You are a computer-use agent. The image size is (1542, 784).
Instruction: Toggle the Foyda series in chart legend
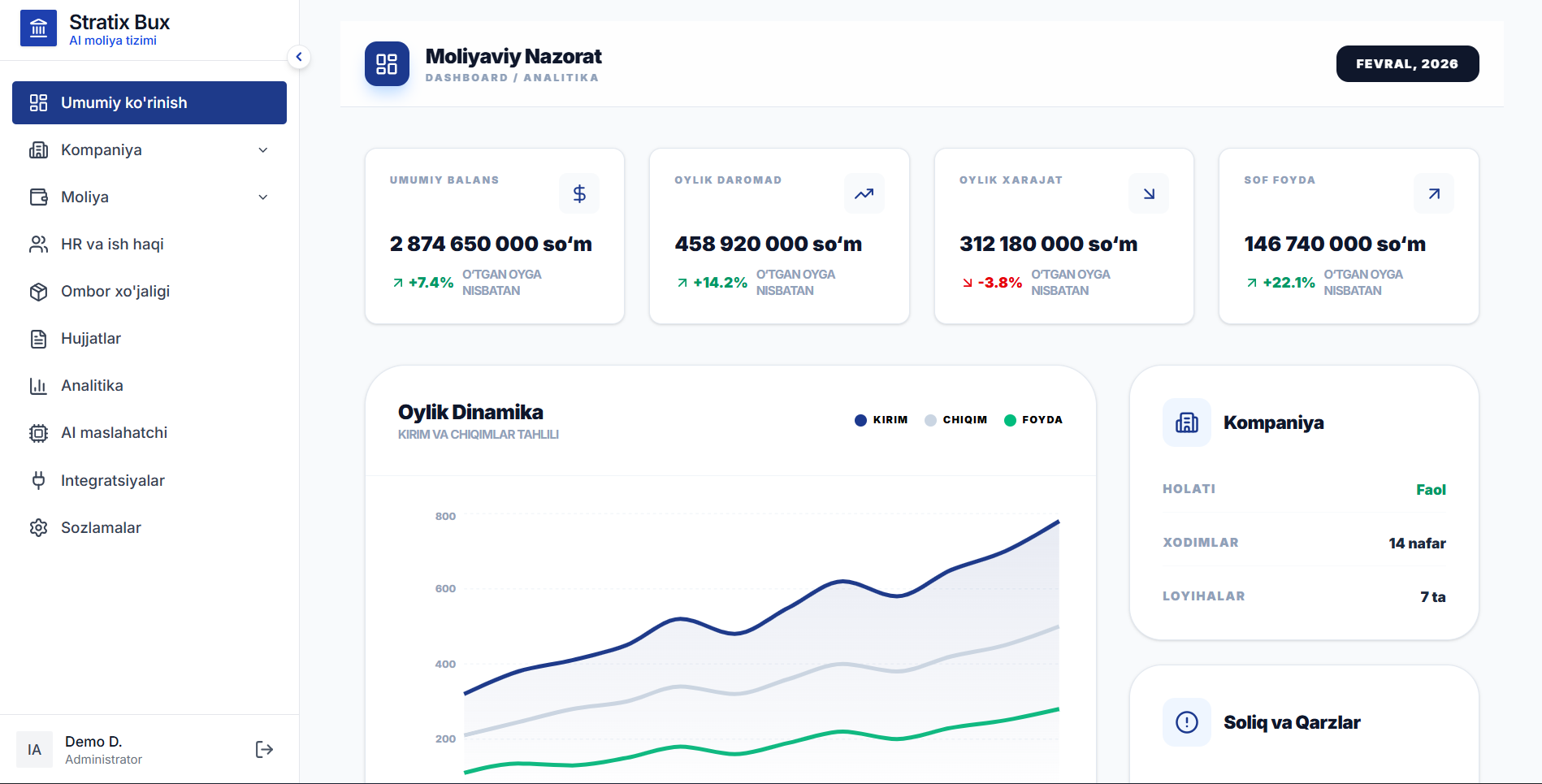(x=1033, y=420)
